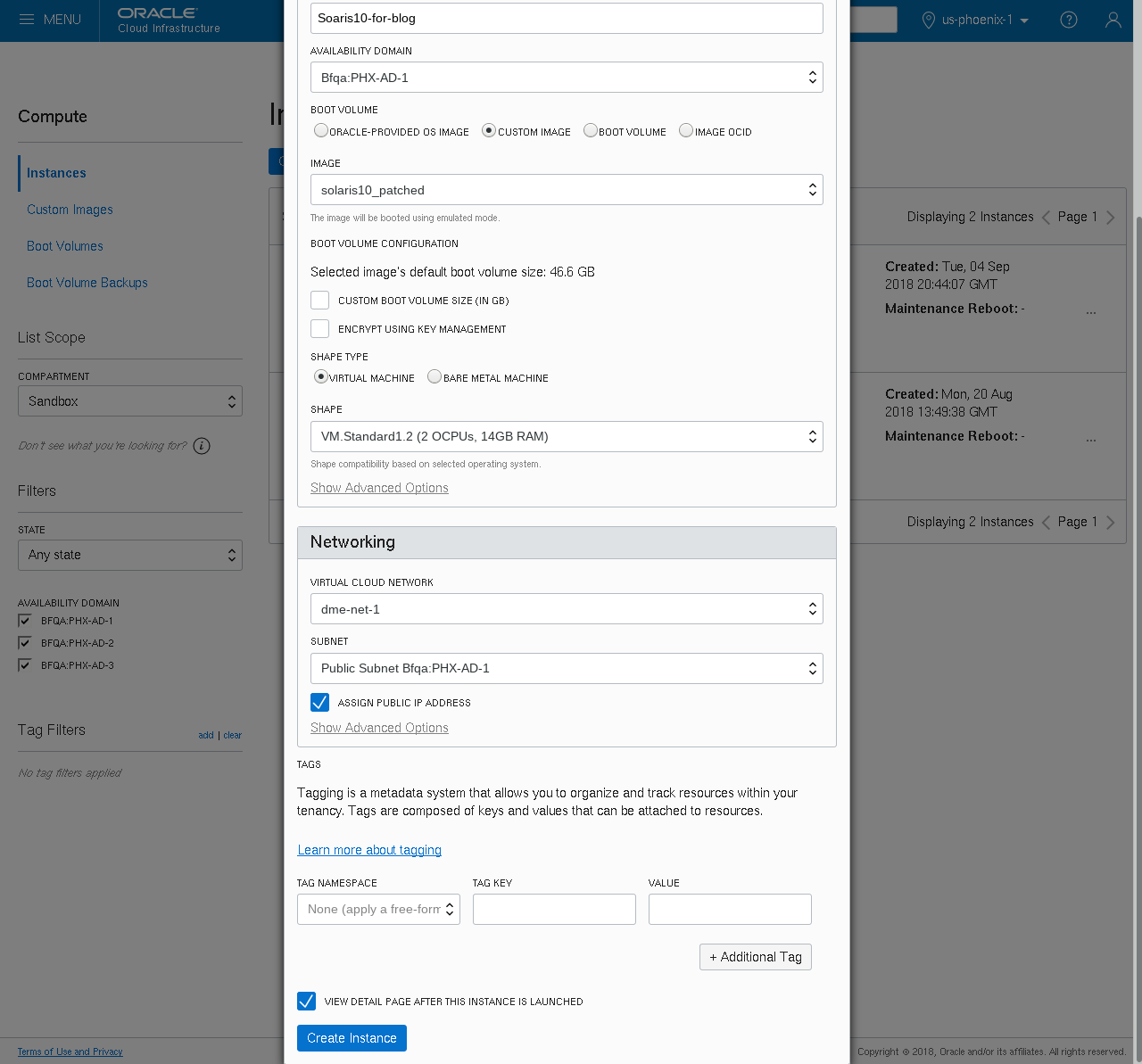Viewport: 1142px width, 1064px height.
Task: Click the Oracle Cloud Infrastructure logo
Action: pyautogui.click(x=169, y=20)
